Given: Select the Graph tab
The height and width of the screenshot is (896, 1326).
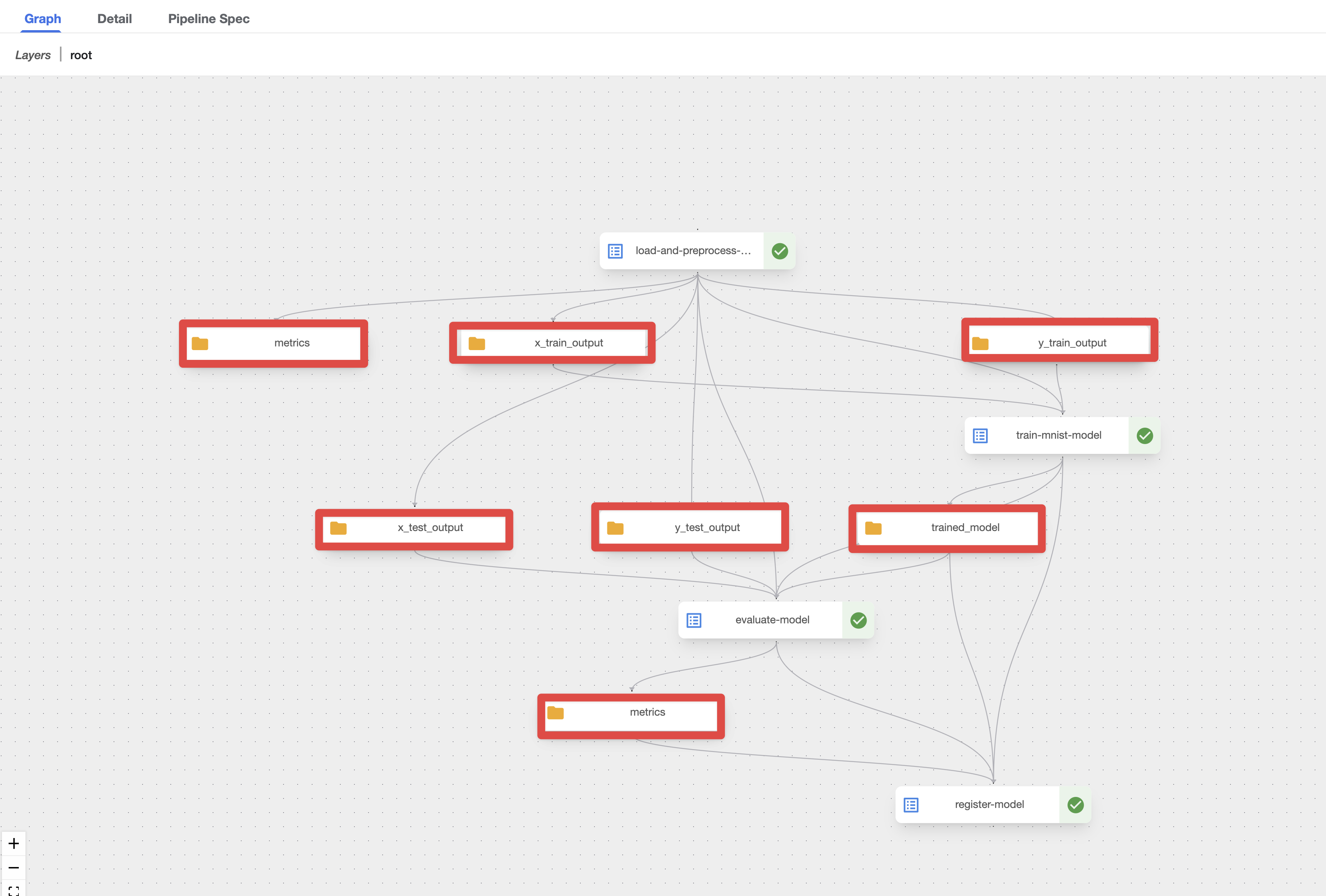Looking at the screenshot, I should pos(43,19).
